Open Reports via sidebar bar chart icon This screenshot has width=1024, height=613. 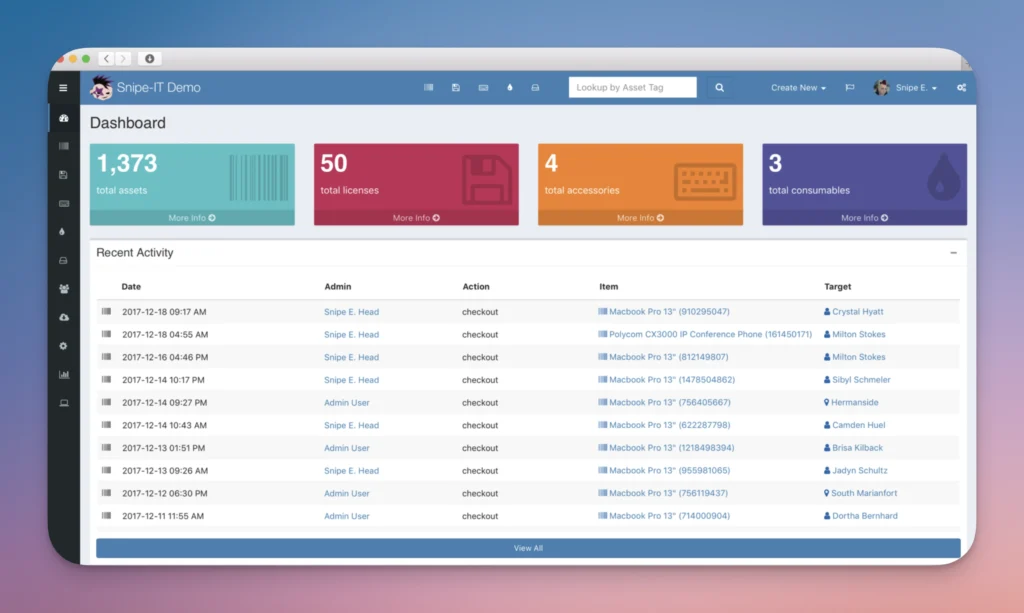(64, 375)
